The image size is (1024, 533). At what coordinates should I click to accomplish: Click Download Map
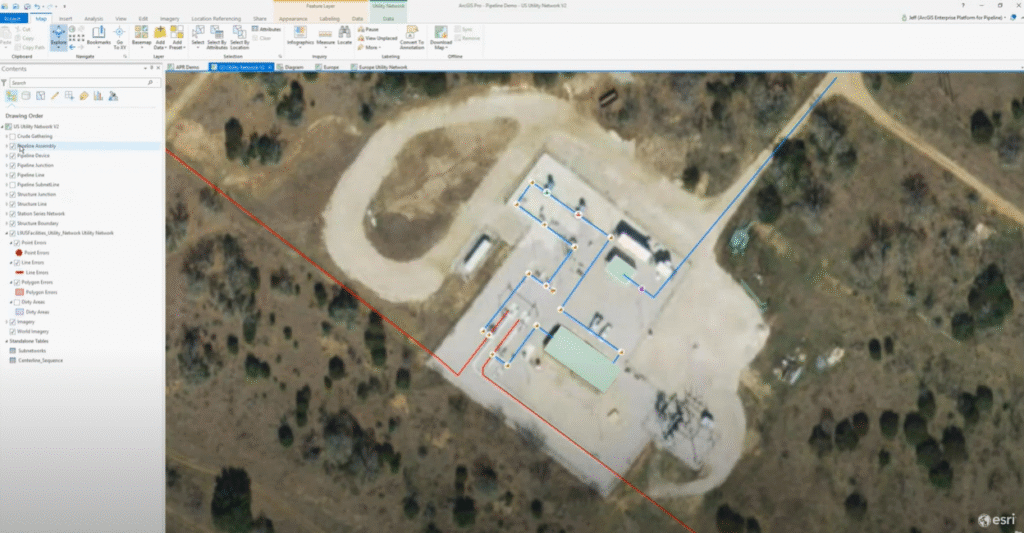pyautogui.click(x=441, y=37)
